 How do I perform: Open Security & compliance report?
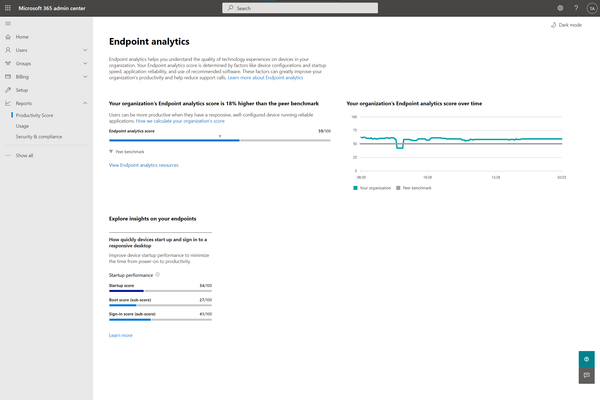[39, 137]
